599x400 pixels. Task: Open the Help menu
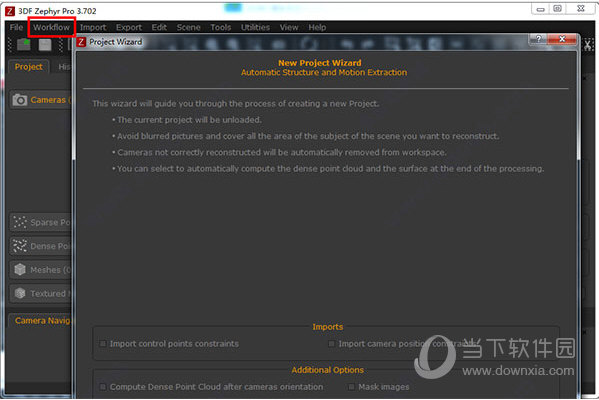coord(317,28)
